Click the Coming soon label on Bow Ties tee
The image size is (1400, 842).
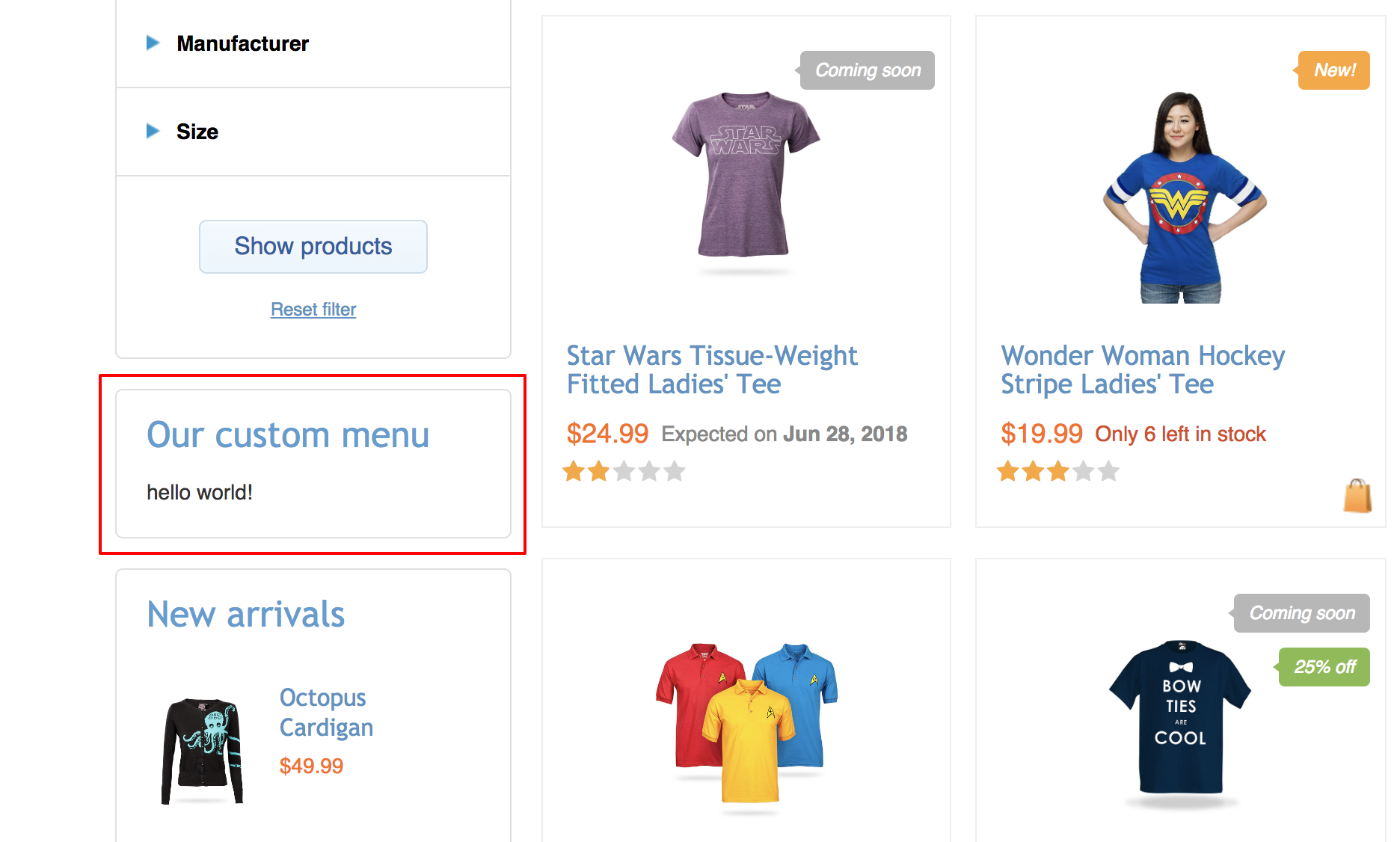tap(1301, 613)
